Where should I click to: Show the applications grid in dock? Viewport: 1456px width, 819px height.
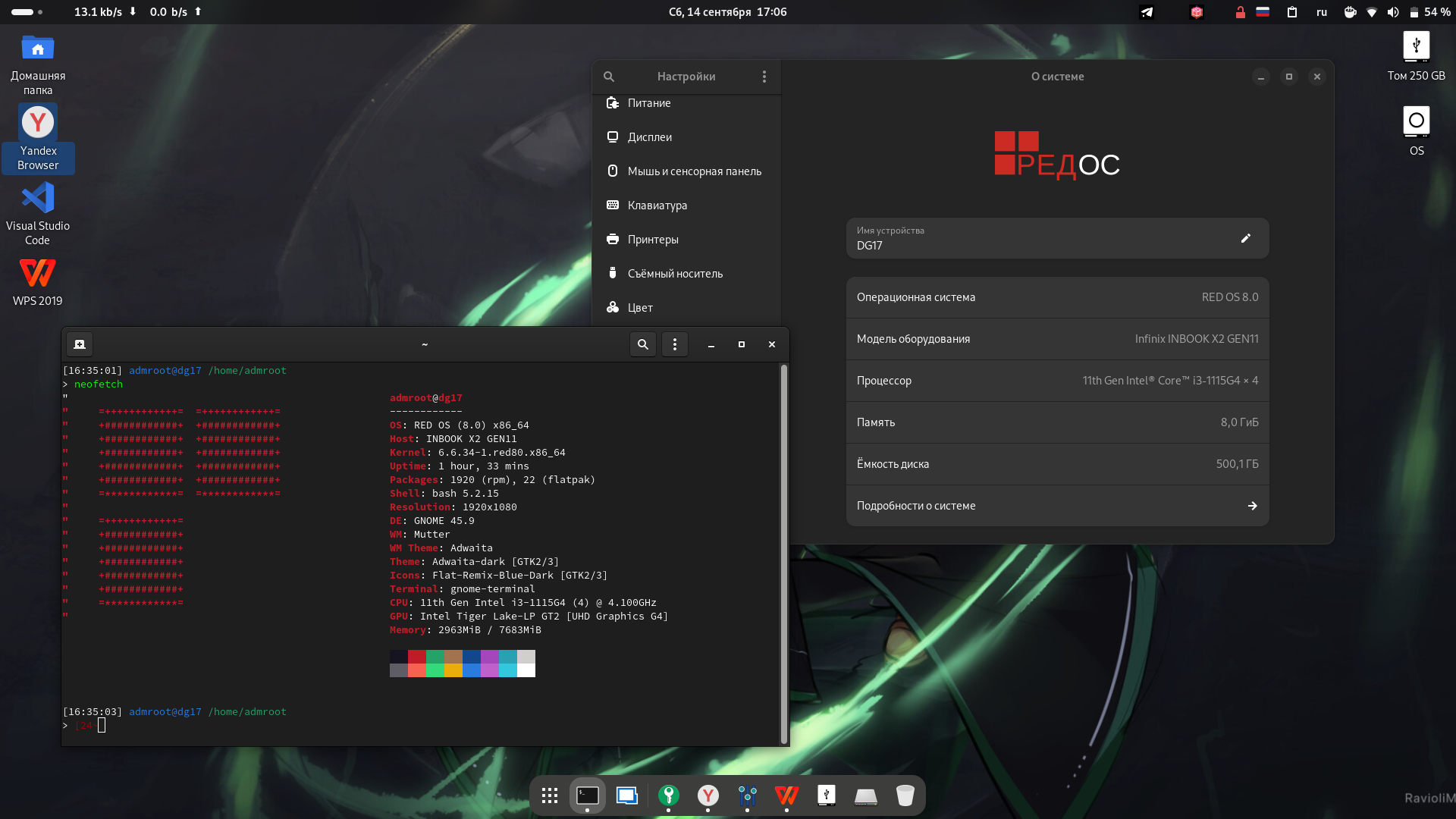point(550,795)
